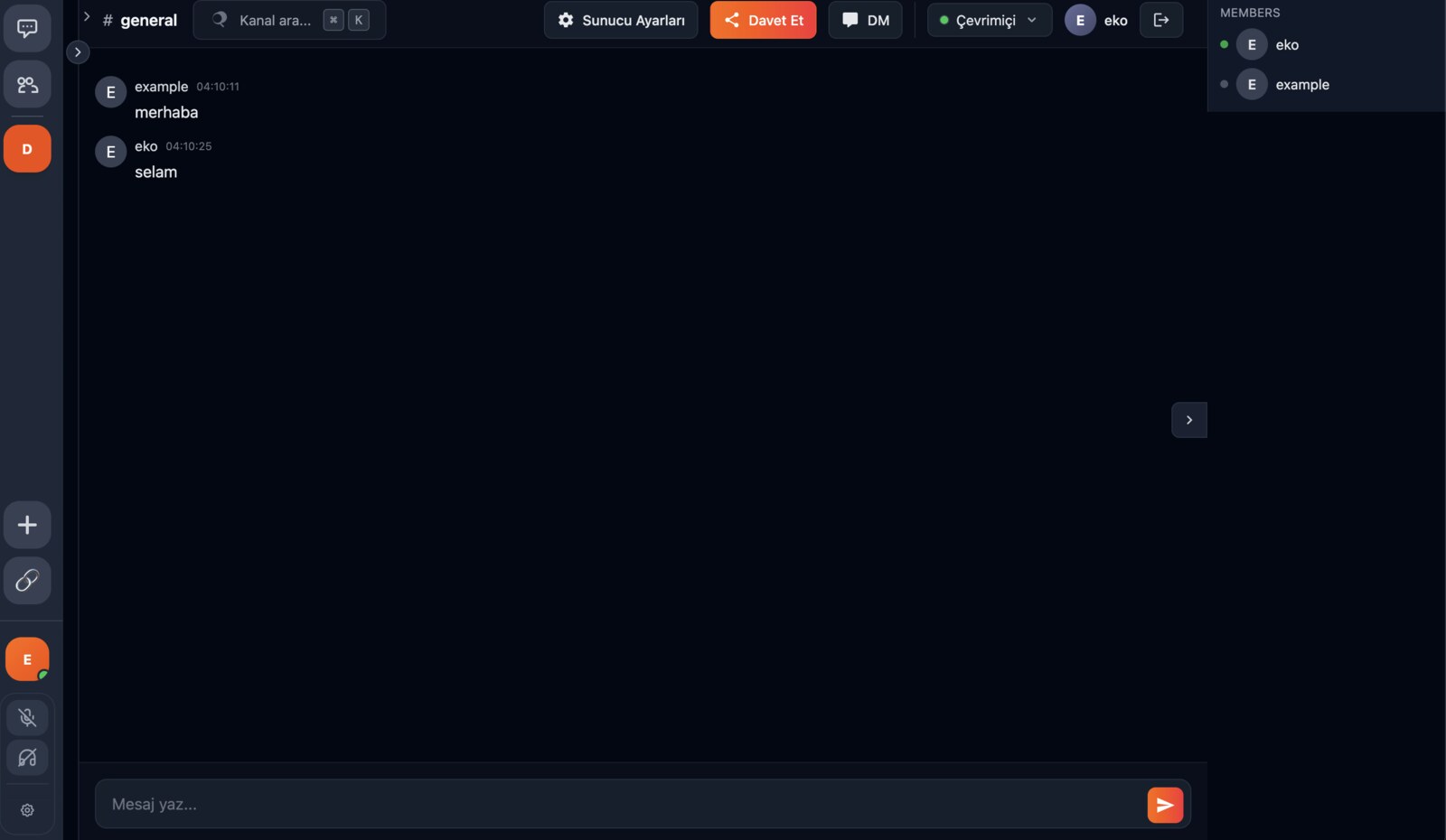Toggle the headphone deafen icon

[27, 758]
